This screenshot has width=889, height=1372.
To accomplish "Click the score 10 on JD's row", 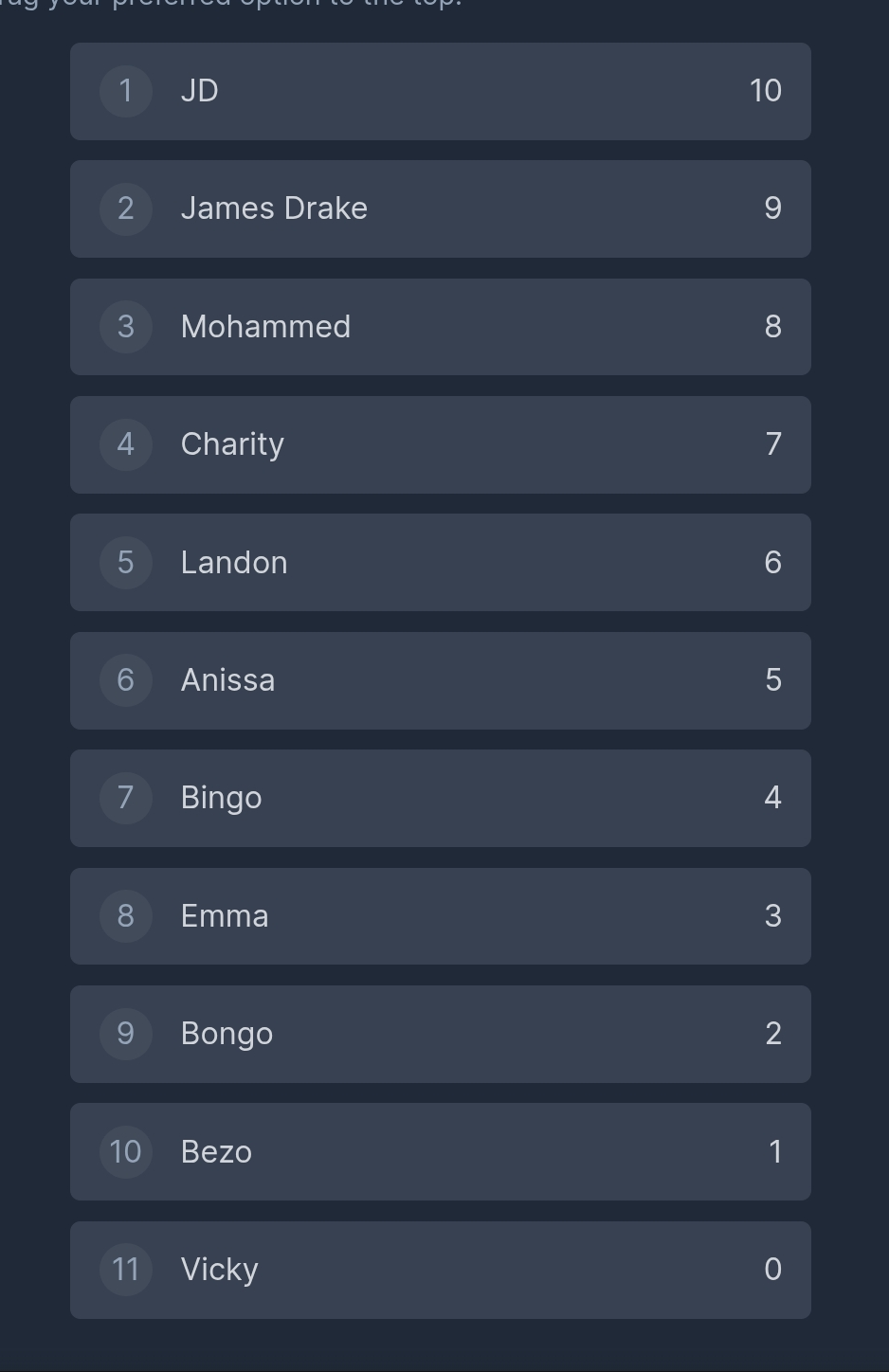I will [x=765, y=91].
